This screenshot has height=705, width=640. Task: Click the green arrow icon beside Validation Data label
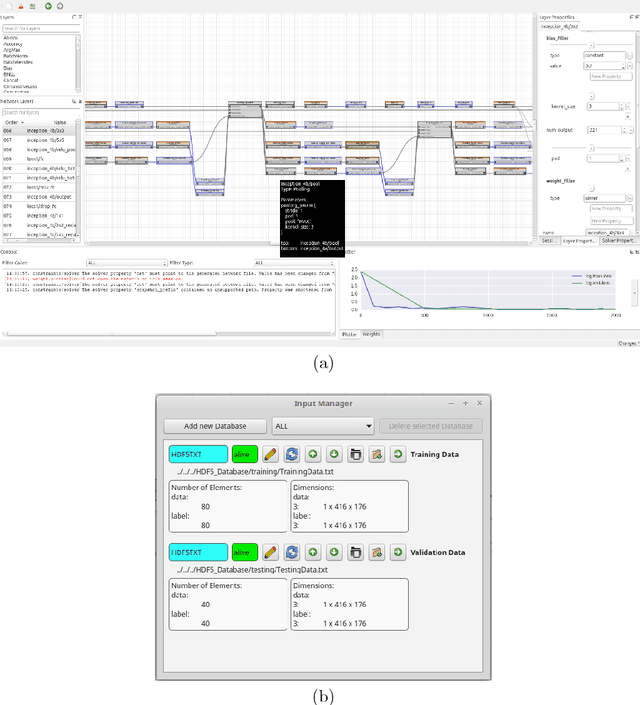point(398,551)
